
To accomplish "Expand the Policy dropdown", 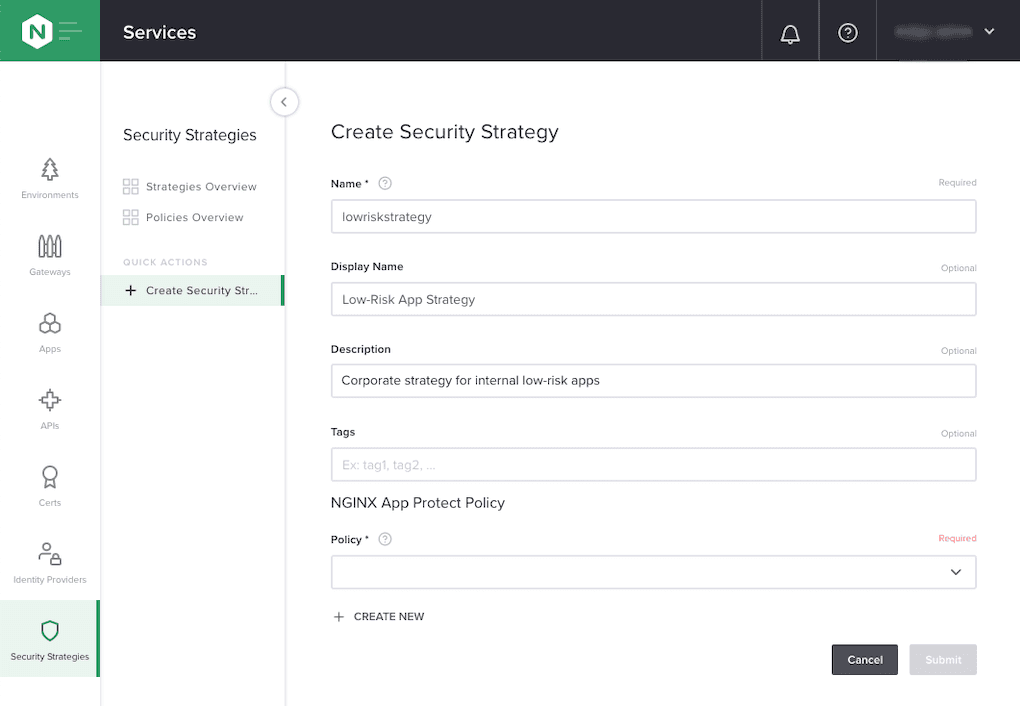I will [x=653, y=572].
